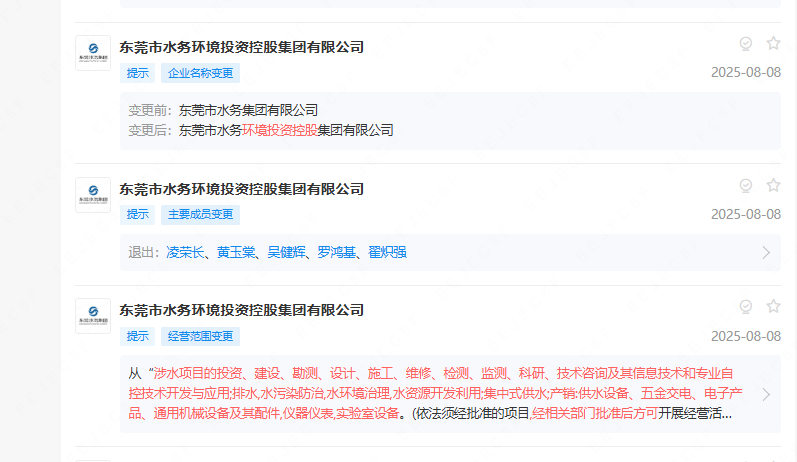Mark the 企业名称变更 entry as read
This screenshot has height=462, width=797.
(745, 43)
